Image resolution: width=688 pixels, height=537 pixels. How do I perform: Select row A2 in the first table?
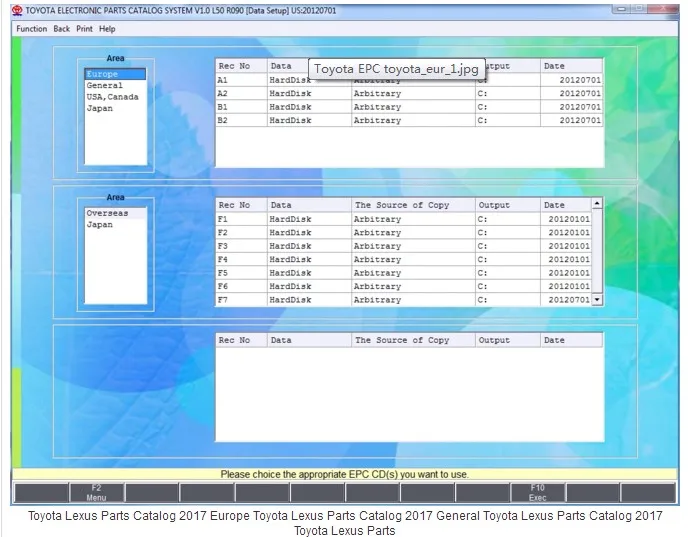409,93
